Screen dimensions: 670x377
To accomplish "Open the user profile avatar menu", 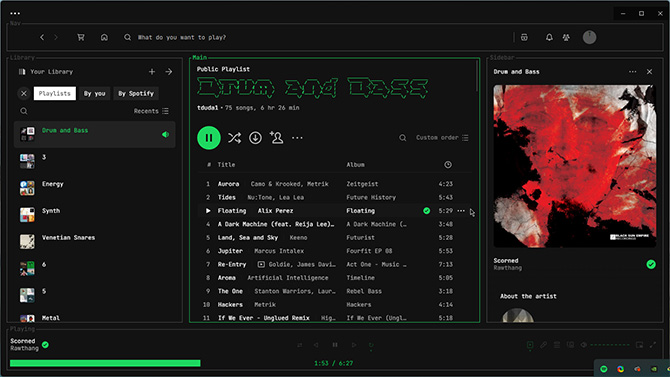I will tap(589, 37).
